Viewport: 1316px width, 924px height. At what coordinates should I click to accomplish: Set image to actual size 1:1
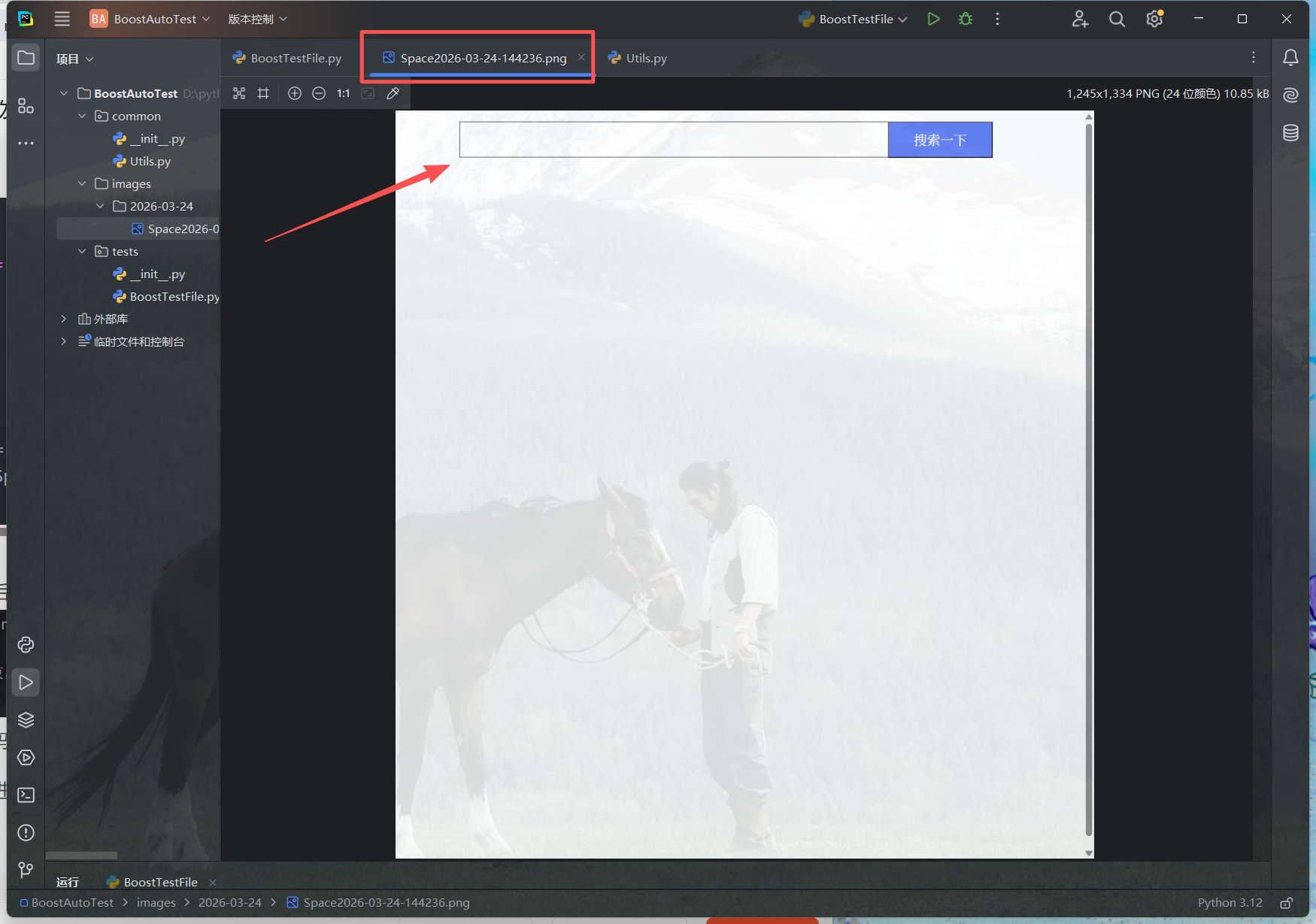coord(343,93)
